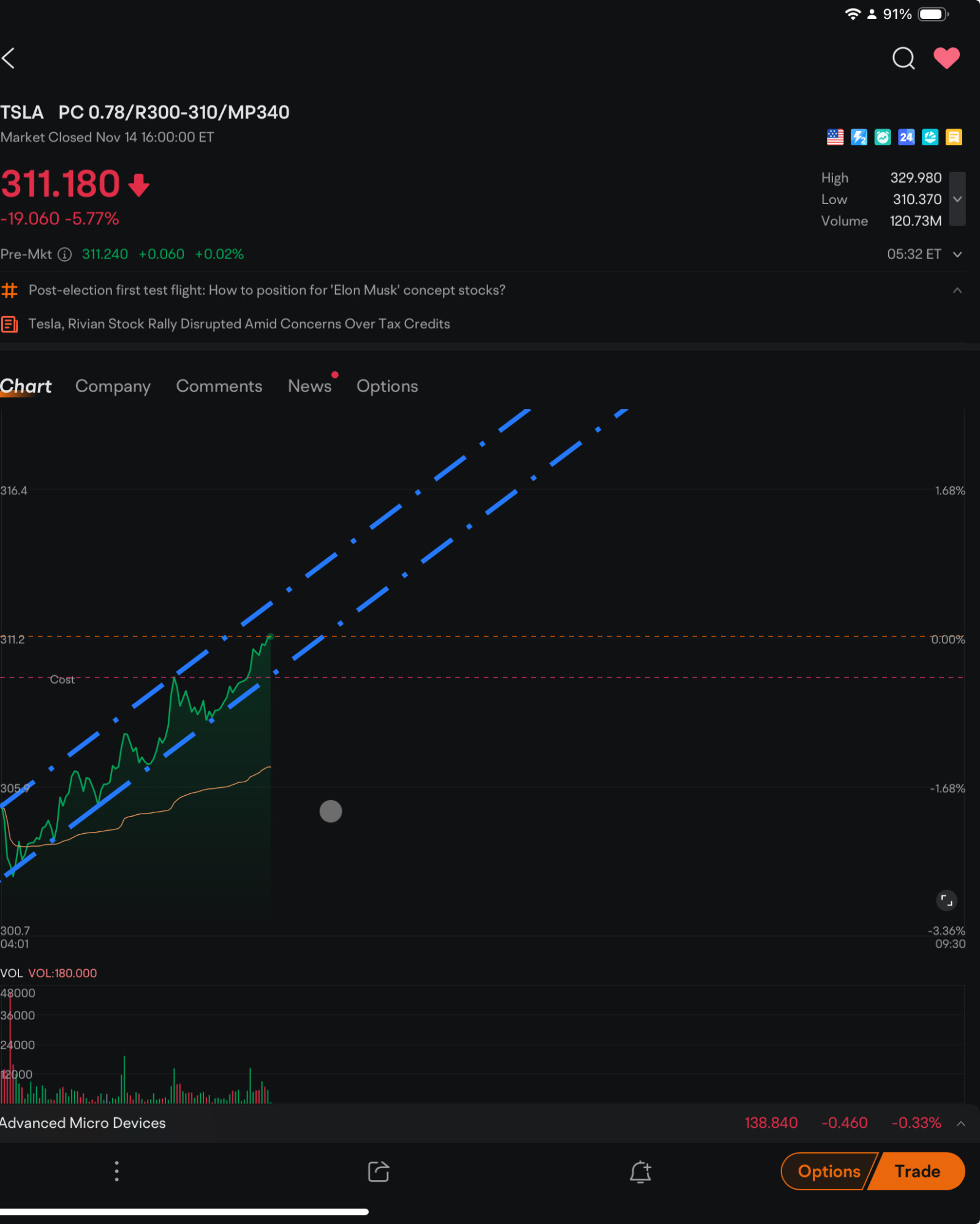
Task: Open Tesla, Rivian Stock Rally article
Action: coord(239,324)
